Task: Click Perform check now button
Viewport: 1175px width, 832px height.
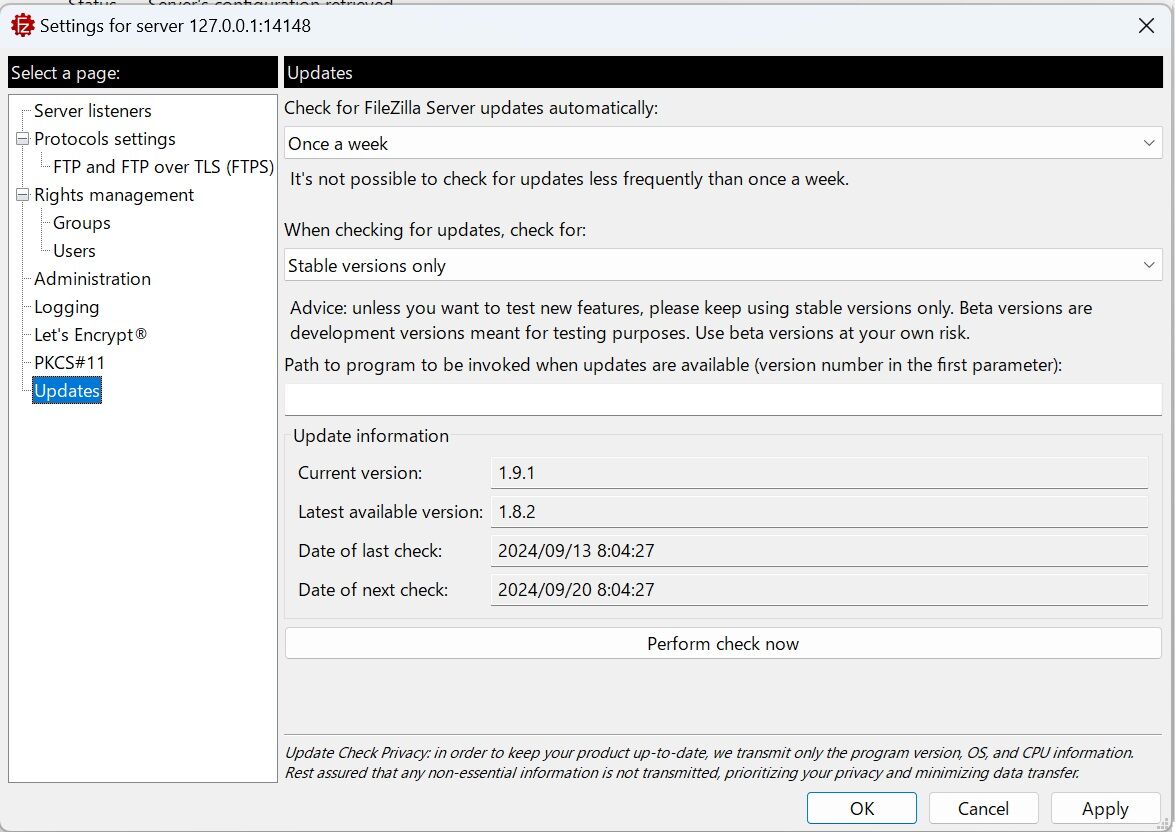Action: pyautogui.click(x=723, y=644)
